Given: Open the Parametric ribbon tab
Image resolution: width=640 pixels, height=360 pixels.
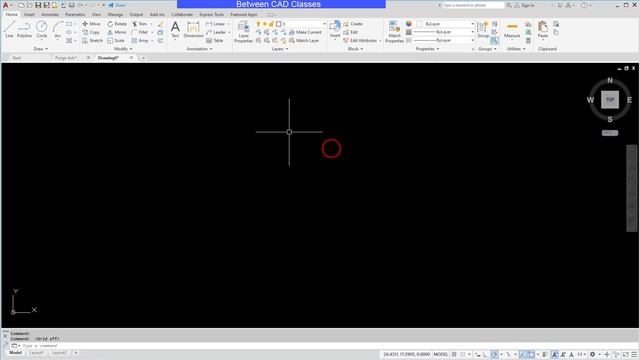Looking at the screenshot, I should point(75,14).
